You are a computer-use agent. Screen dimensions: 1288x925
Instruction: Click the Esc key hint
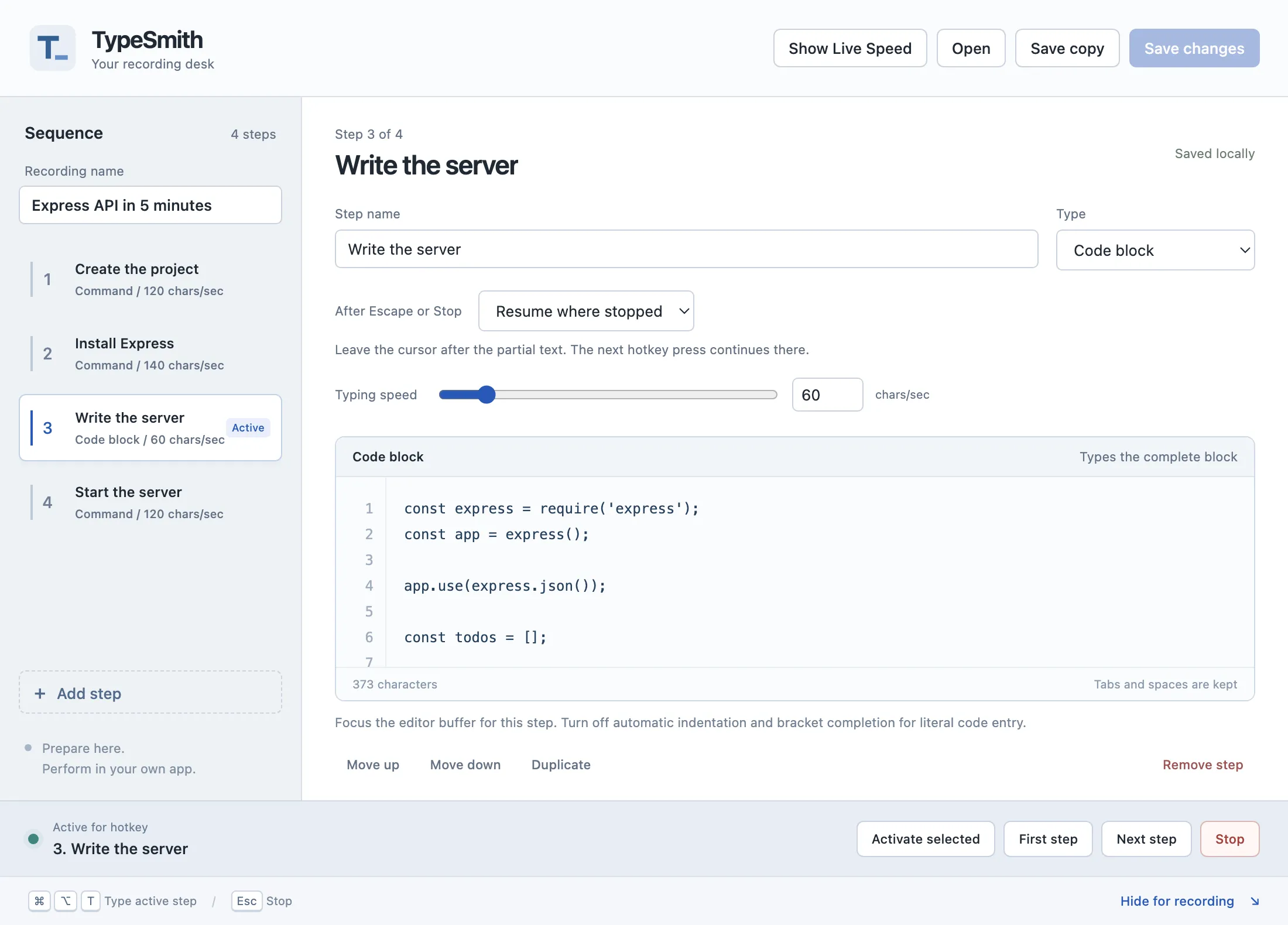pyautogui.click(x=246, y=901)
